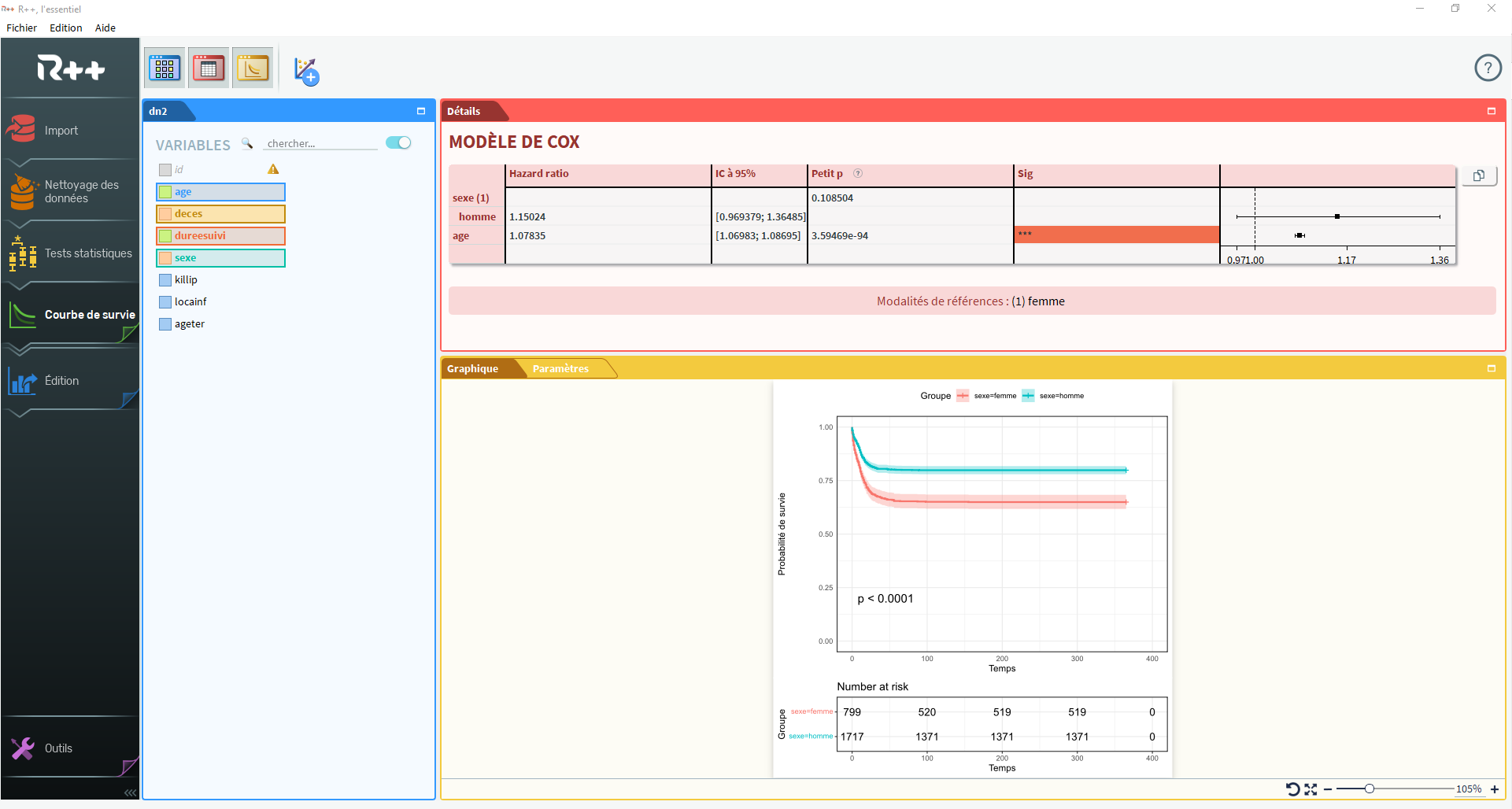Click the add new graph icon
The height and width of the screenshot is (809, 1512).
pos(306,72)
